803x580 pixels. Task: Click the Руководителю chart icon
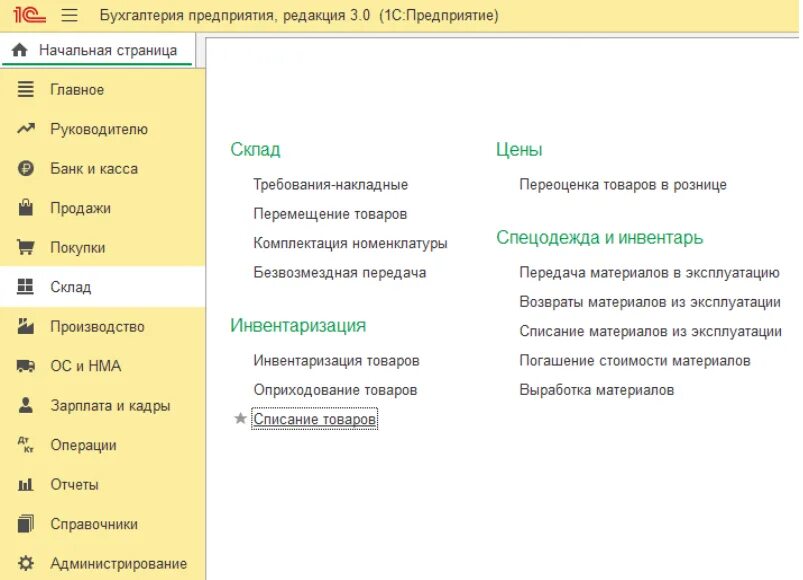click(x=26, y=128)
